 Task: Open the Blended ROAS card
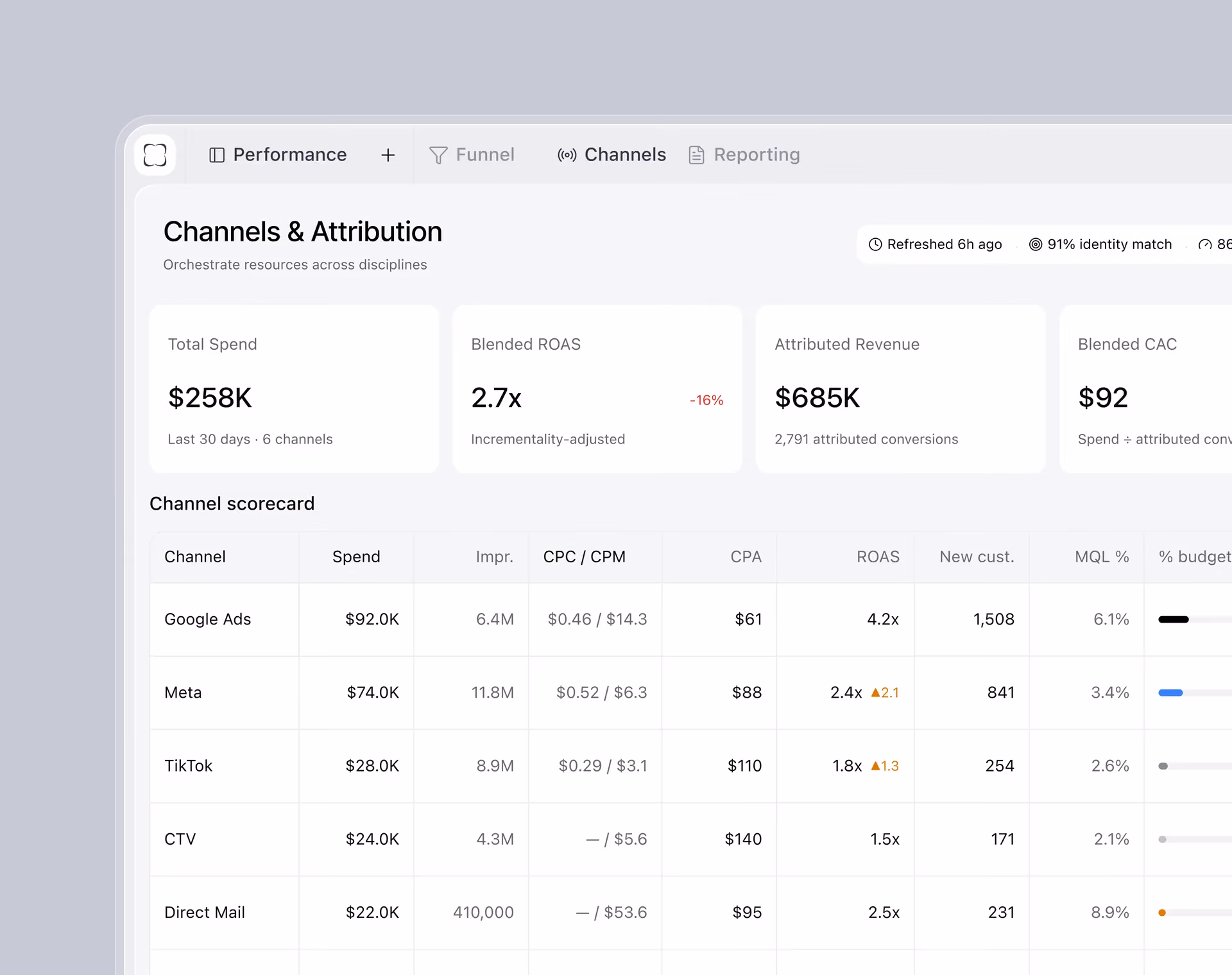tap(597, 389)
